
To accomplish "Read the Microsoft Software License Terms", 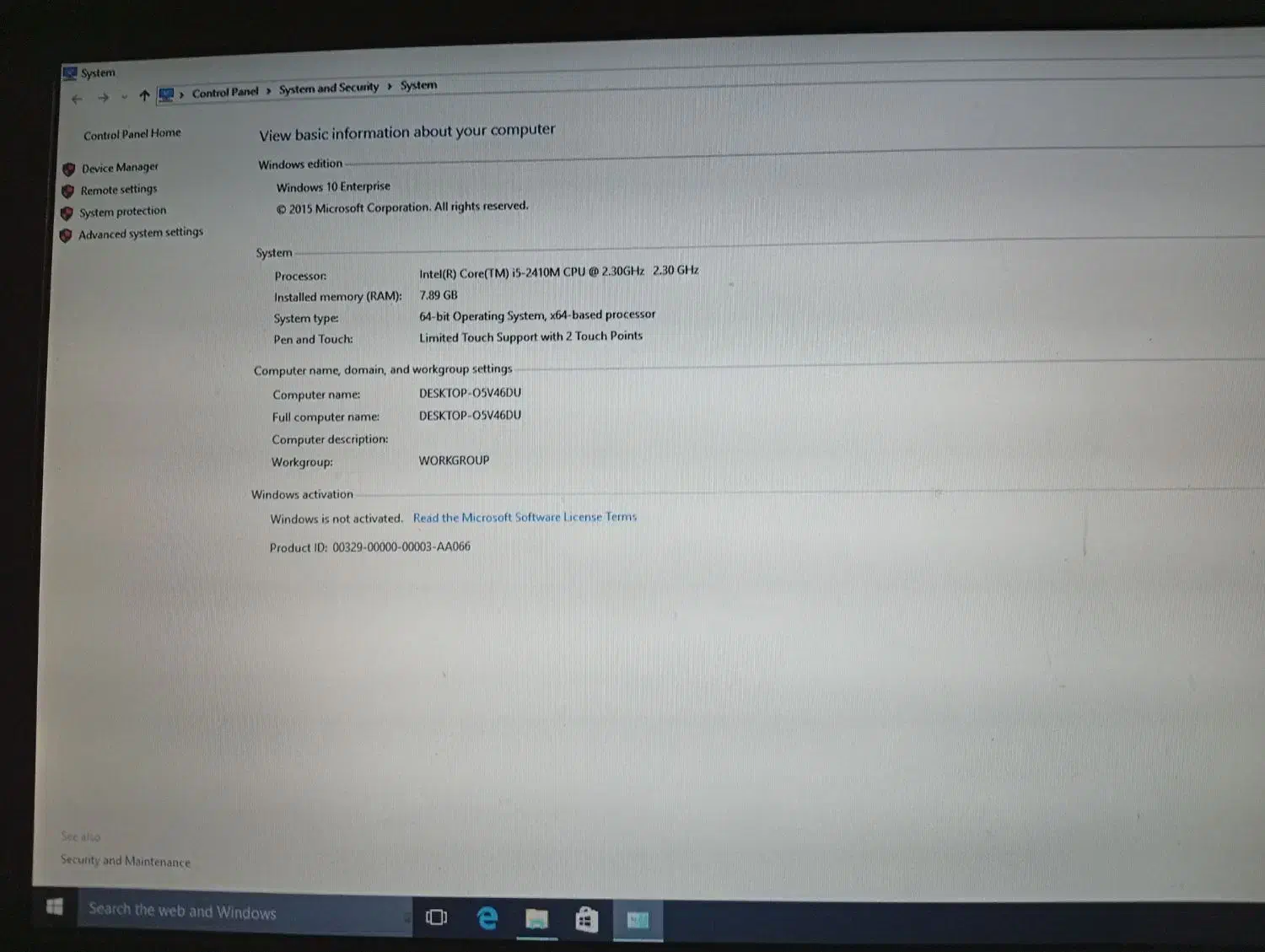I will pyautogui.click(x=525, y=517).
